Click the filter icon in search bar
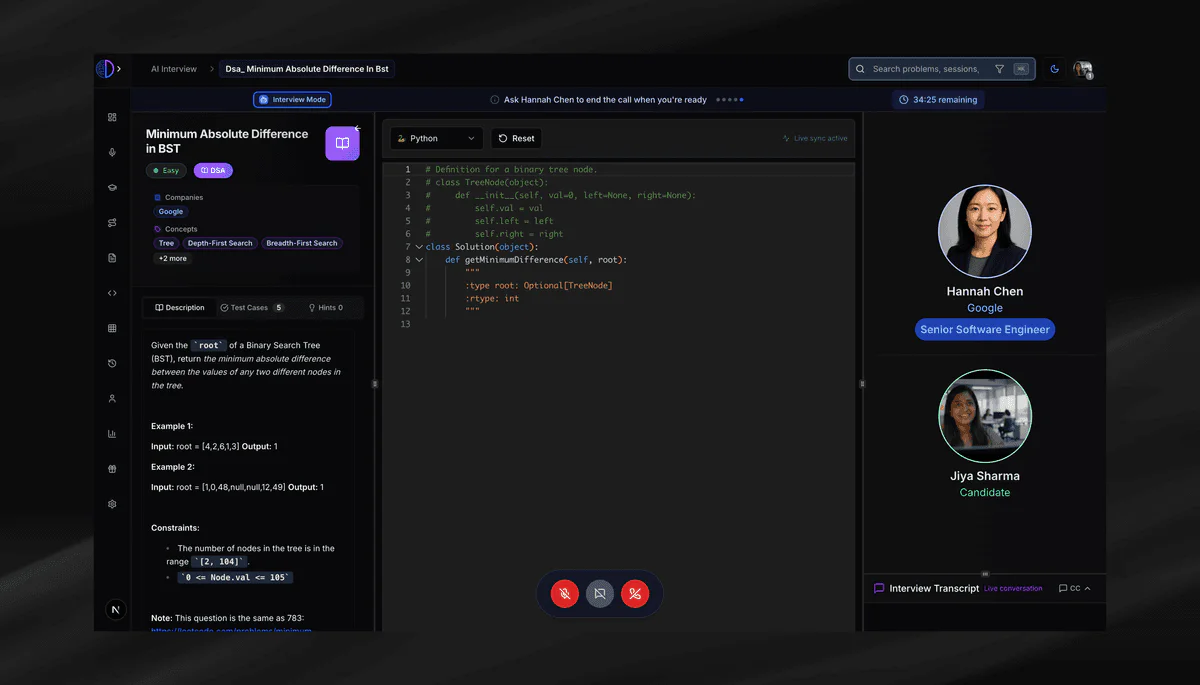The image size is (1200, 685). click(999, 69)
